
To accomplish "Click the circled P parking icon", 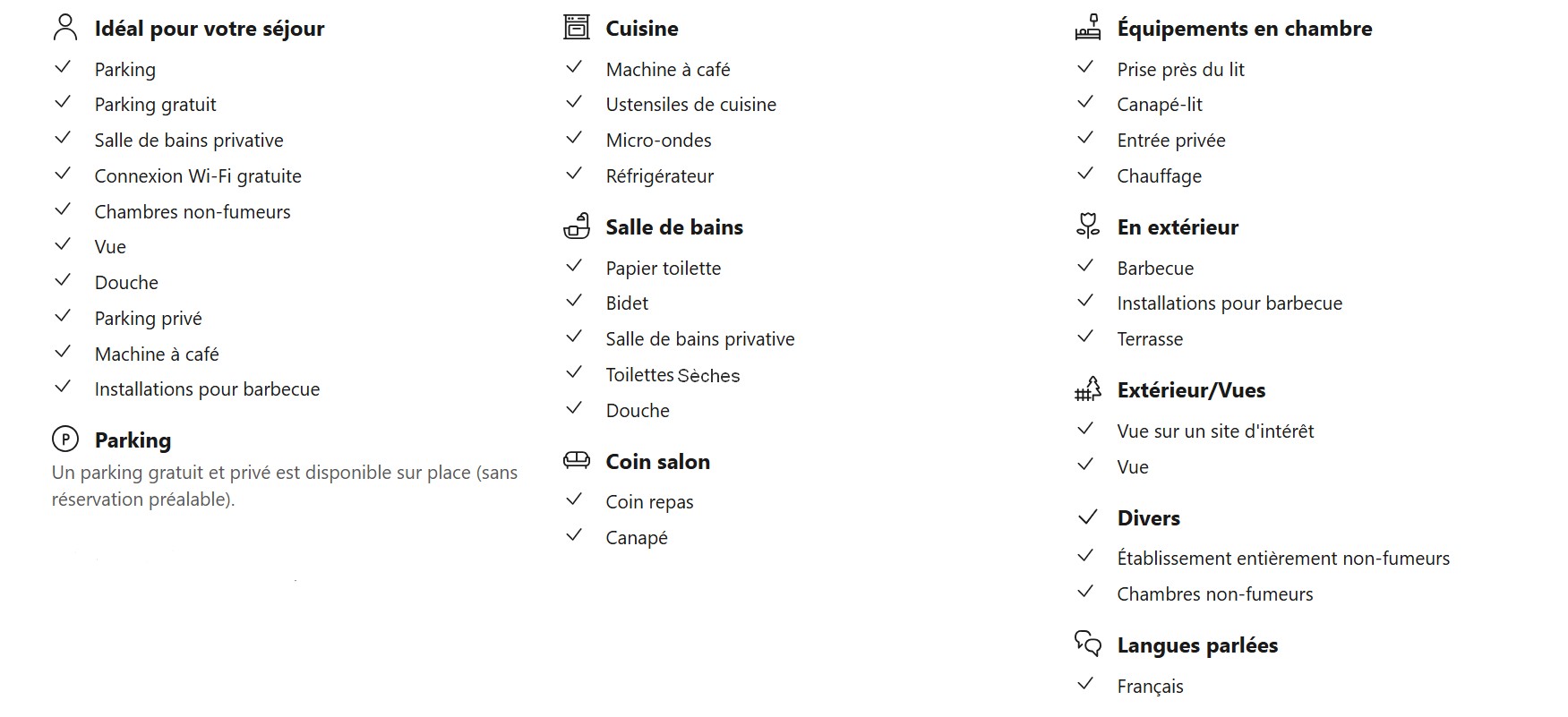I will tap(65, 440).
